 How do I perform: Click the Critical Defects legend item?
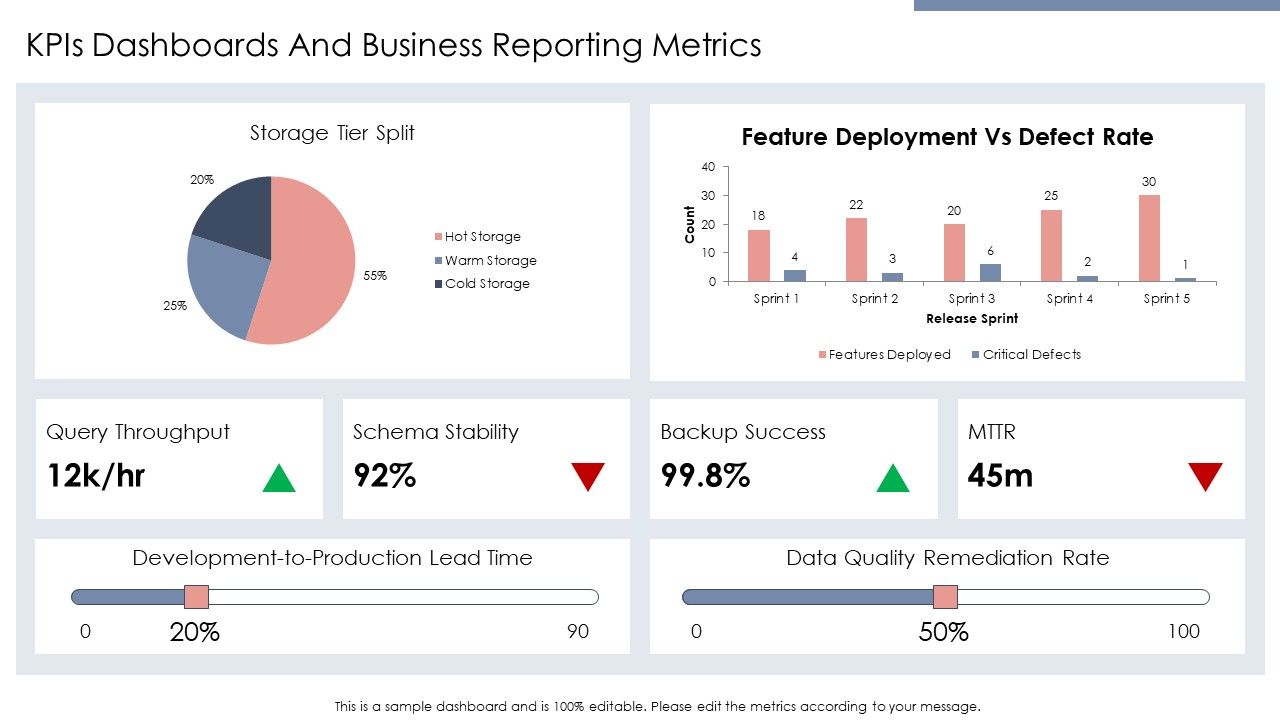click(x=1026, y=354)
